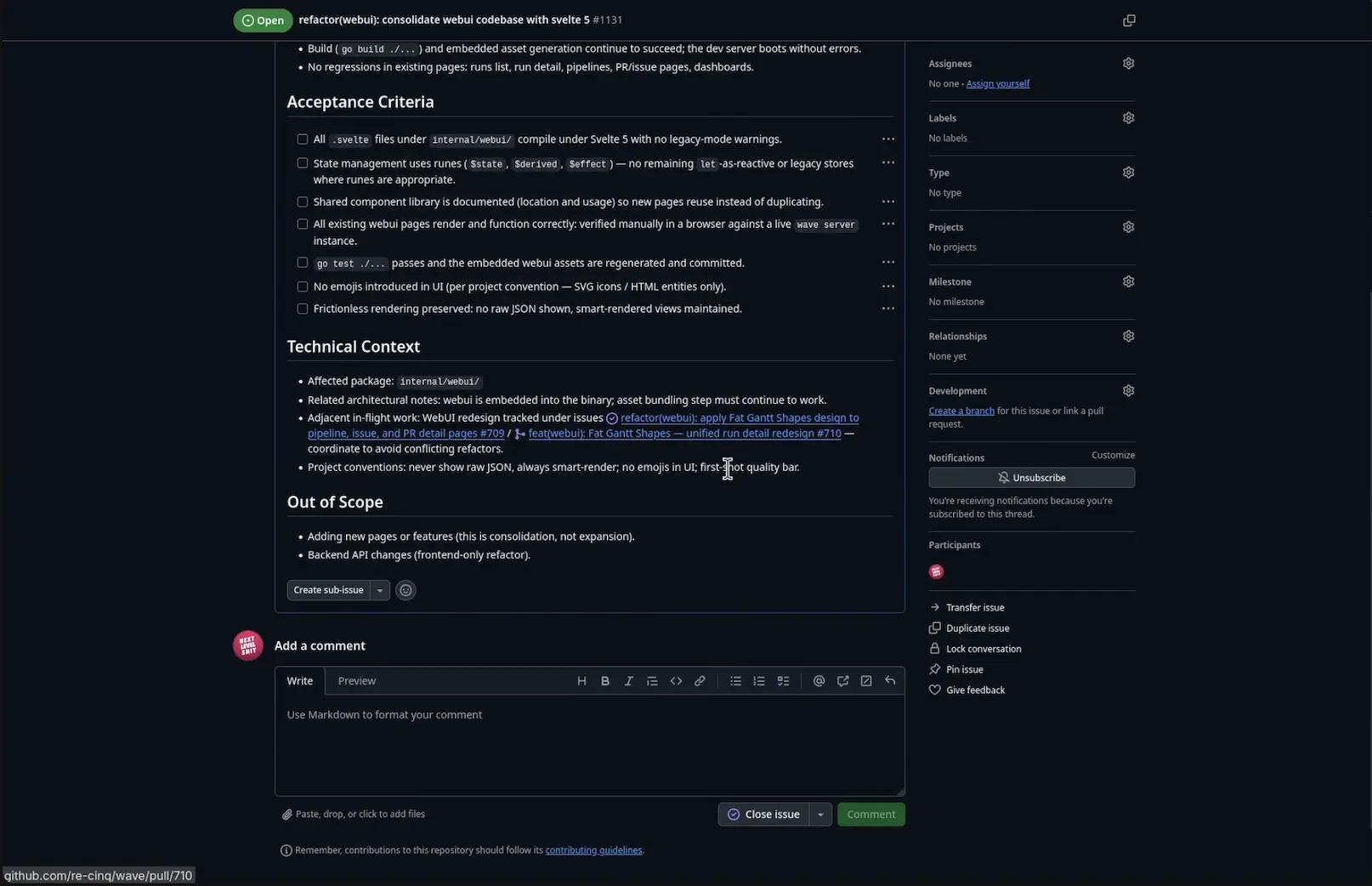Click the 'Assign yourself' link

[997, 84]
